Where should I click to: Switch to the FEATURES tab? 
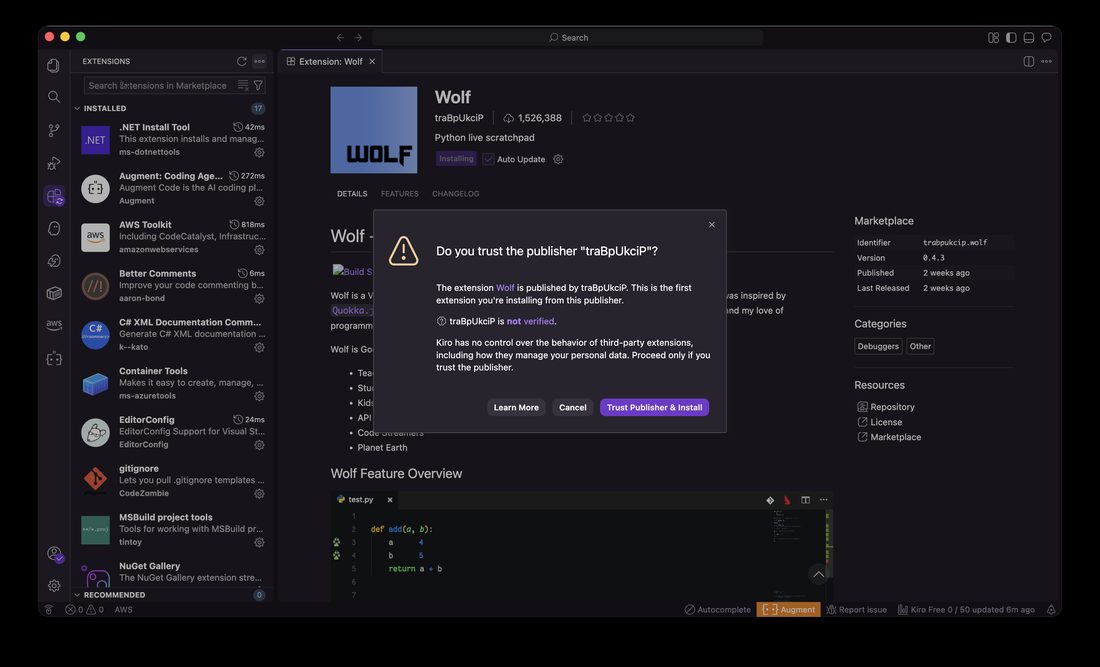(x=399, y=194)
